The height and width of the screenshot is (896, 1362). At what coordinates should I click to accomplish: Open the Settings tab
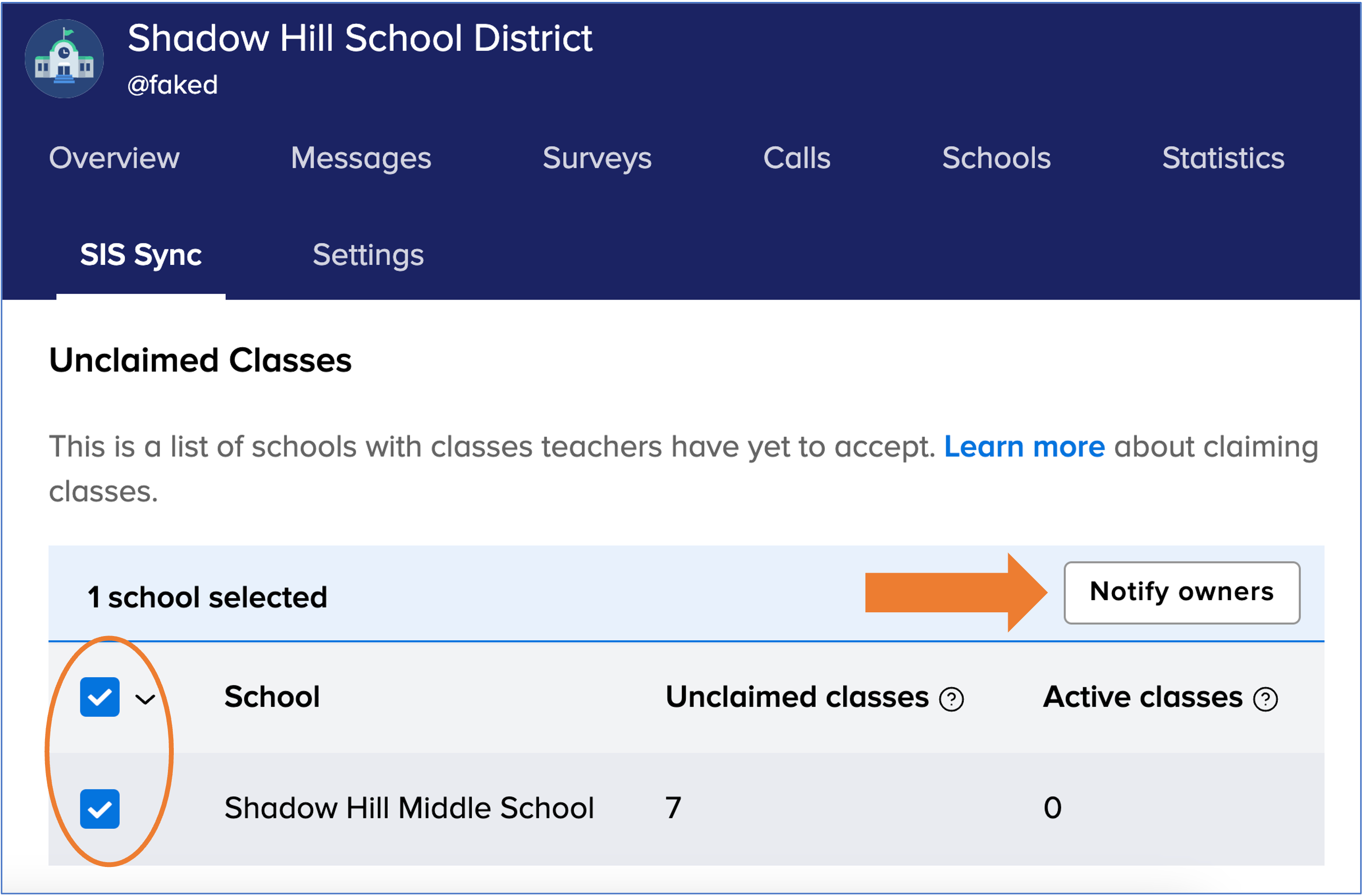[x=368, y=255]
